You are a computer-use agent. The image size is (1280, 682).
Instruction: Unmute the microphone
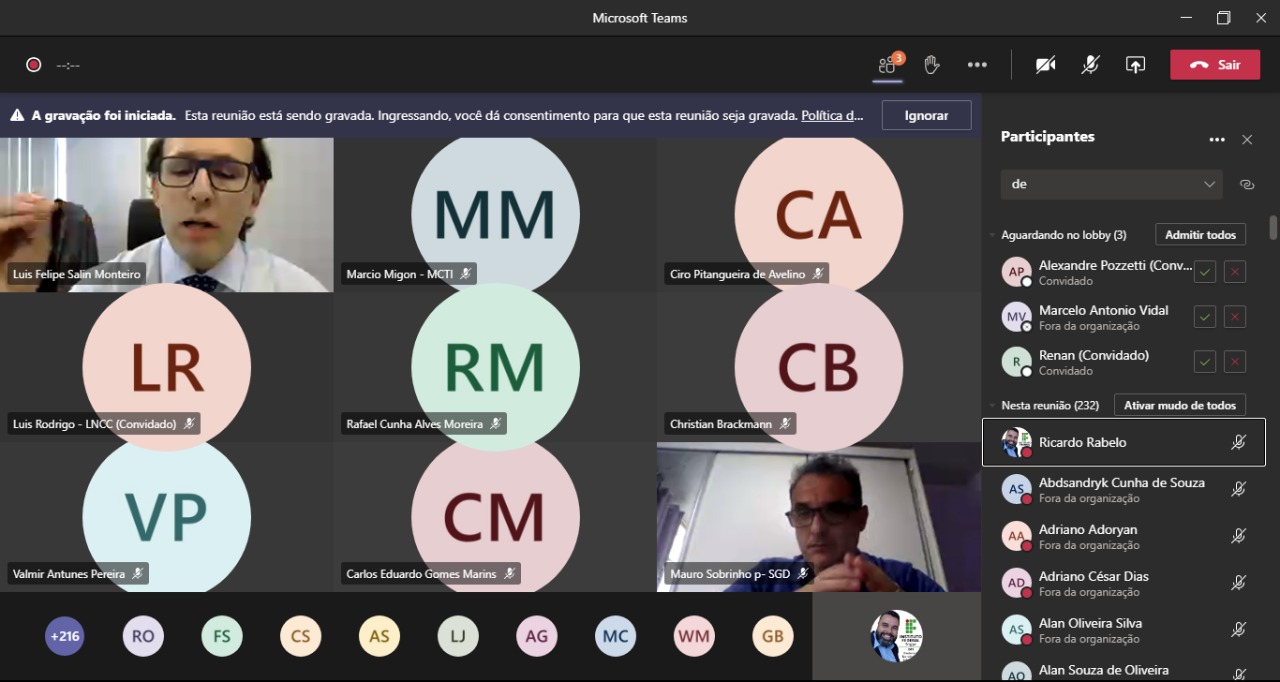coord(1090,65)
